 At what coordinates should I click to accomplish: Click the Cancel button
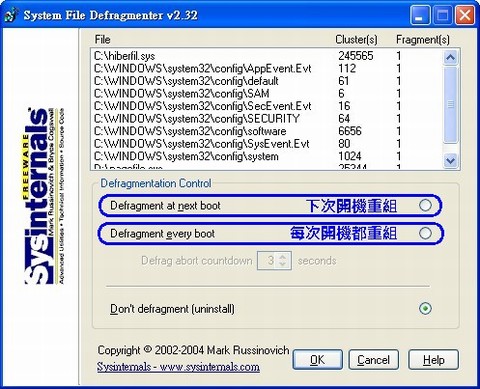pos(373,360)
